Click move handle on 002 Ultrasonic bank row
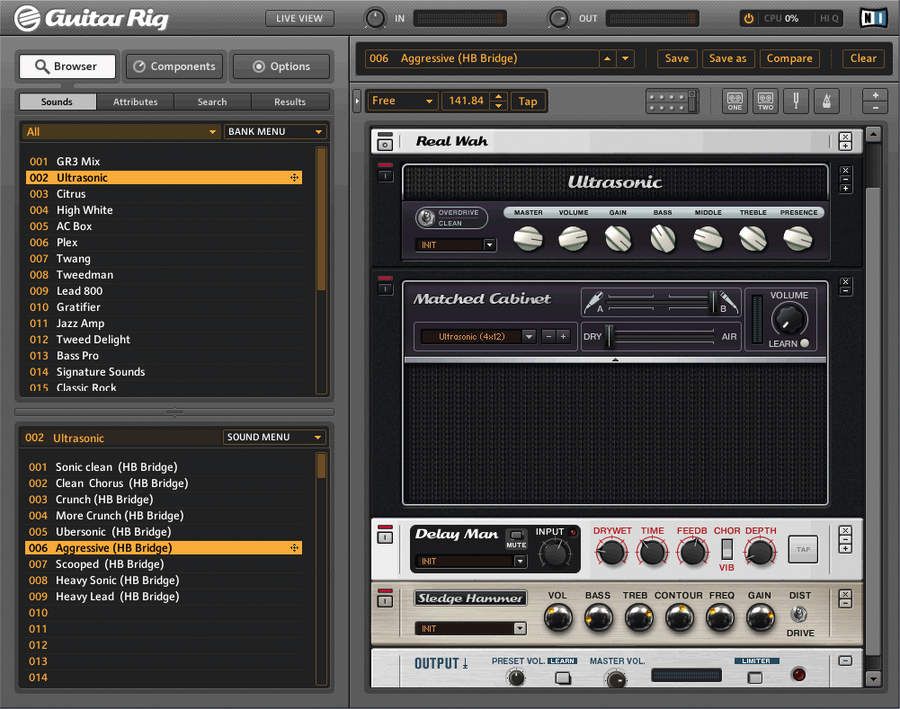 click(x=294, y=178)
